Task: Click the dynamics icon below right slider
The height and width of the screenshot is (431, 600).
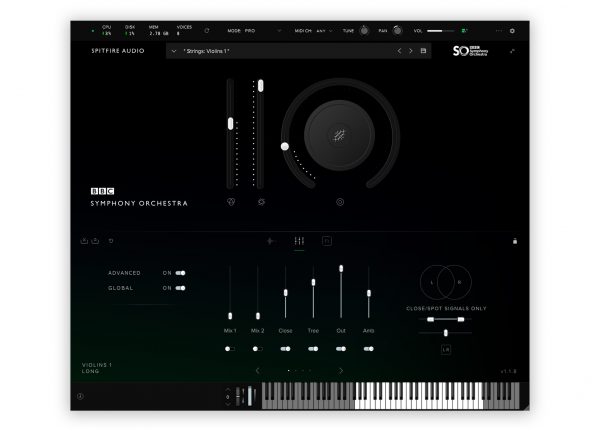Action: tap(261, 202)
